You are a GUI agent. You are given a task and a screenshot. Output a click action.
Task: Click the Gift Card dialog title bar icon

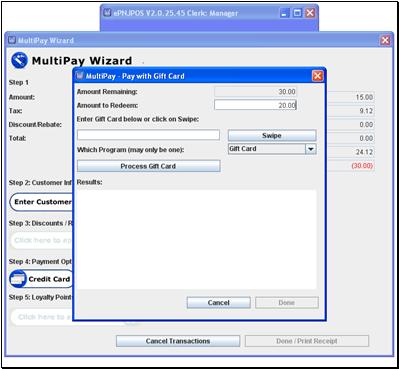(80, 76)
